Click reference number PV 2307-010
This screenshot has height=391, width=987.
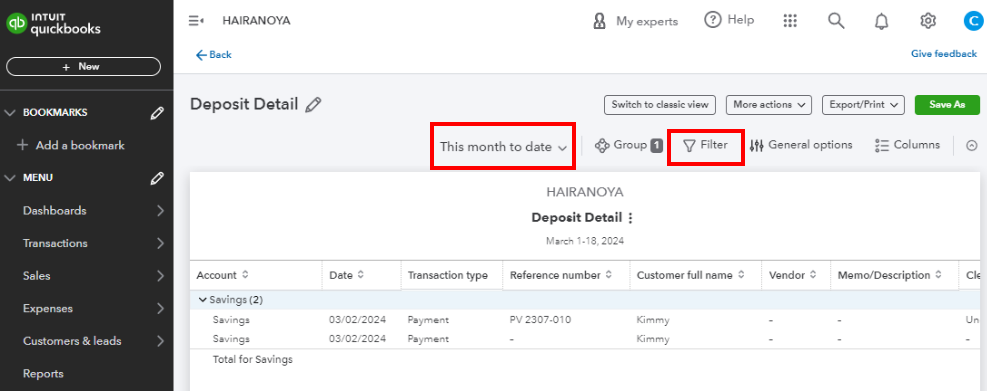541,320
